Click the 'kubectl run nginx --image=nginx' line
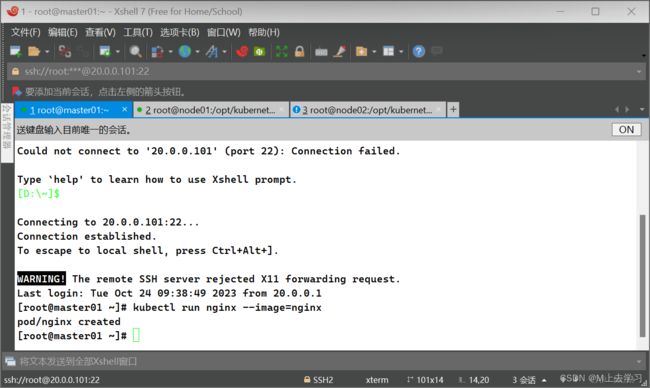650x388 pixels. tap(227, 307)
